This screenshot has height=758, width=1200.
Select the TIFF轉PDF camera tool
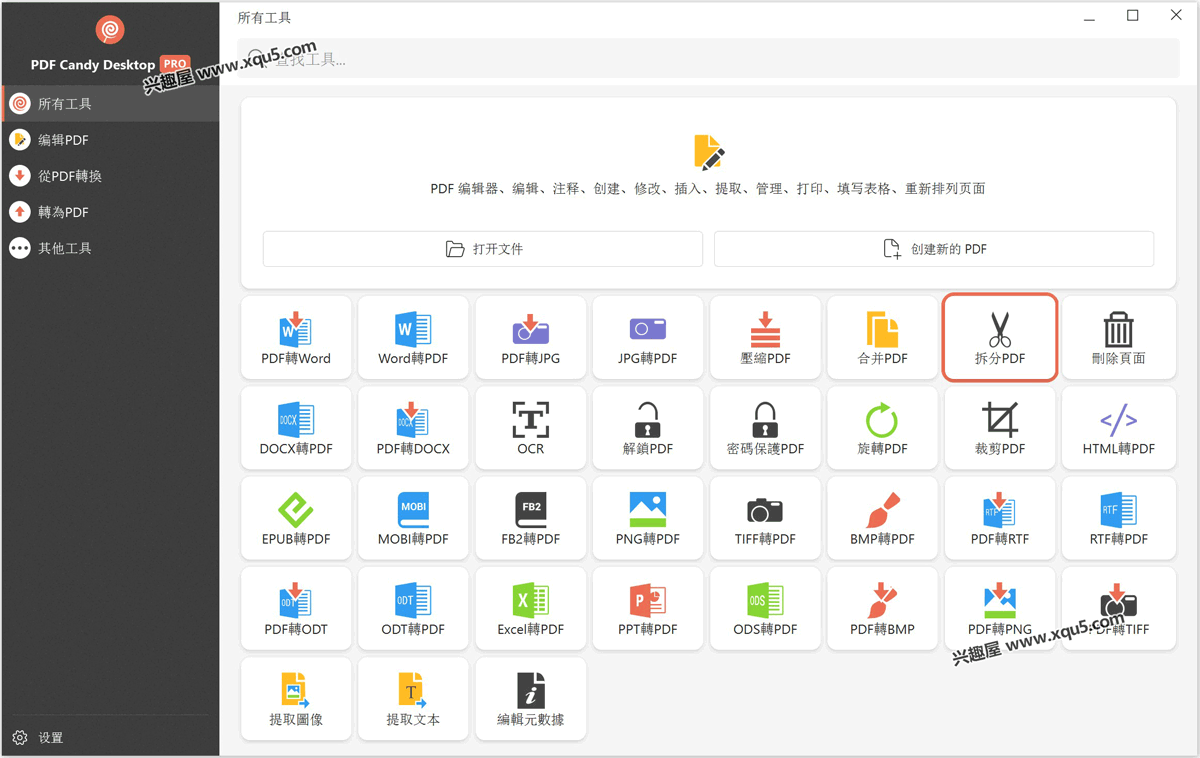point(765,518)
